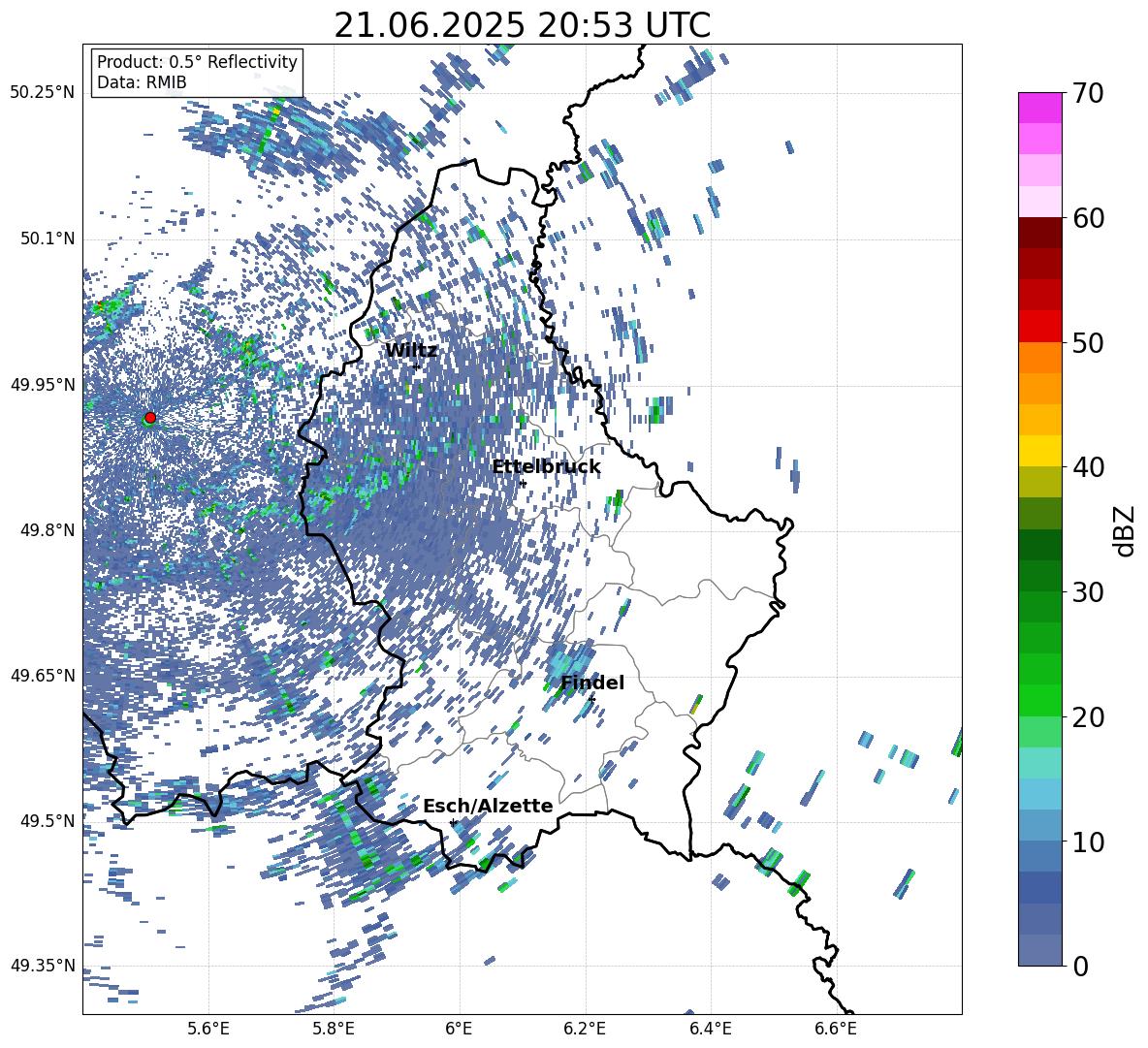Image resolution: width=1148 pixels, height=1048 pixels.
Task: Click the 5.8°E longitude label
Action: coord(334,1029)
